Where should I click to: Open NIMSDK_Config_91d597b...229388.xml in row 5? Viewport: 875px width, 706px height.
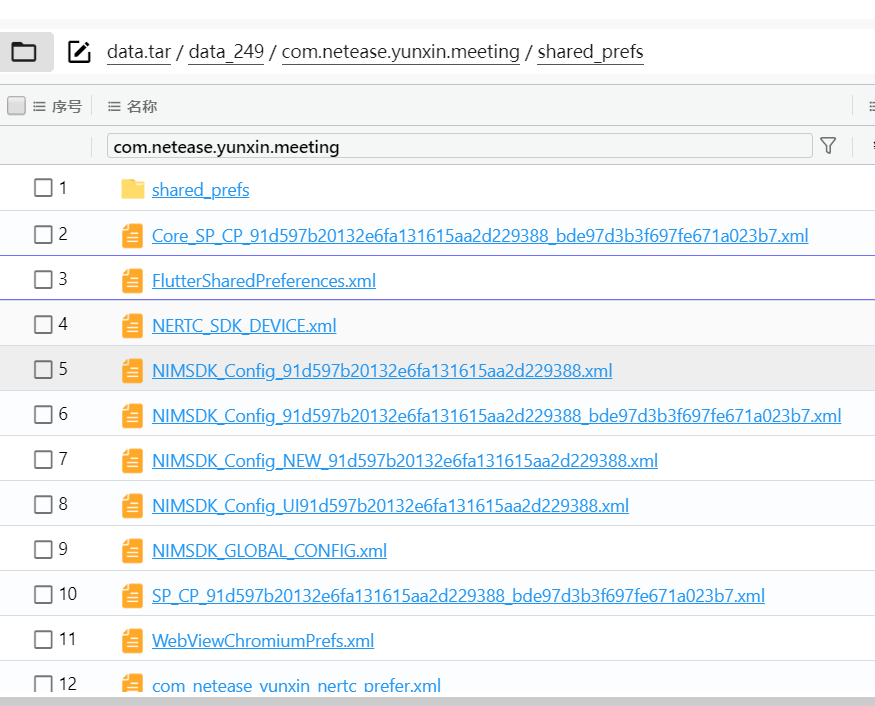[x=382, y=371]
